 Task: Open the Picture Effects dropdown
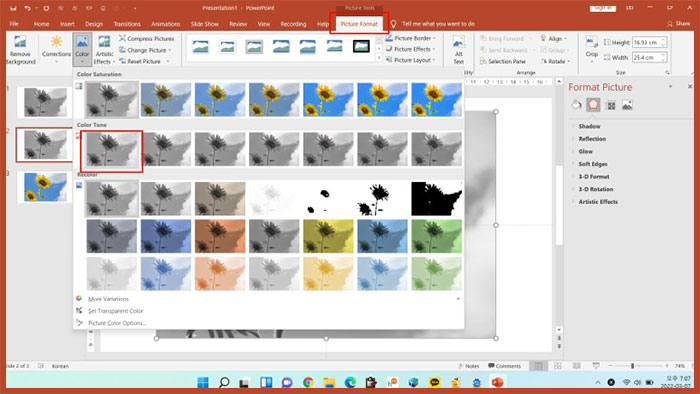410,49
